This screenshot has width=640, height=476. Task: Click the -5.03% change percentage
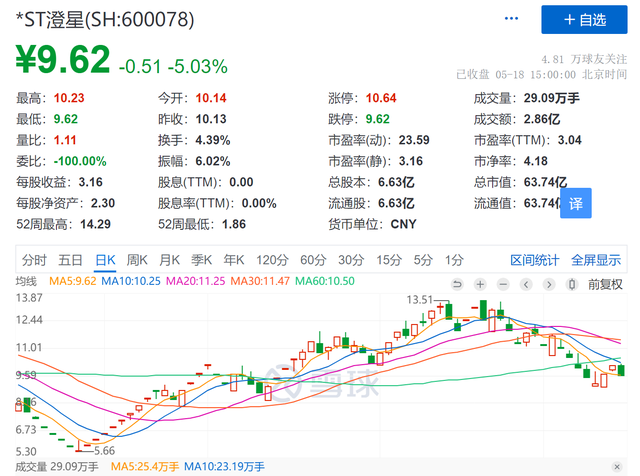click(x=198, y=67)
